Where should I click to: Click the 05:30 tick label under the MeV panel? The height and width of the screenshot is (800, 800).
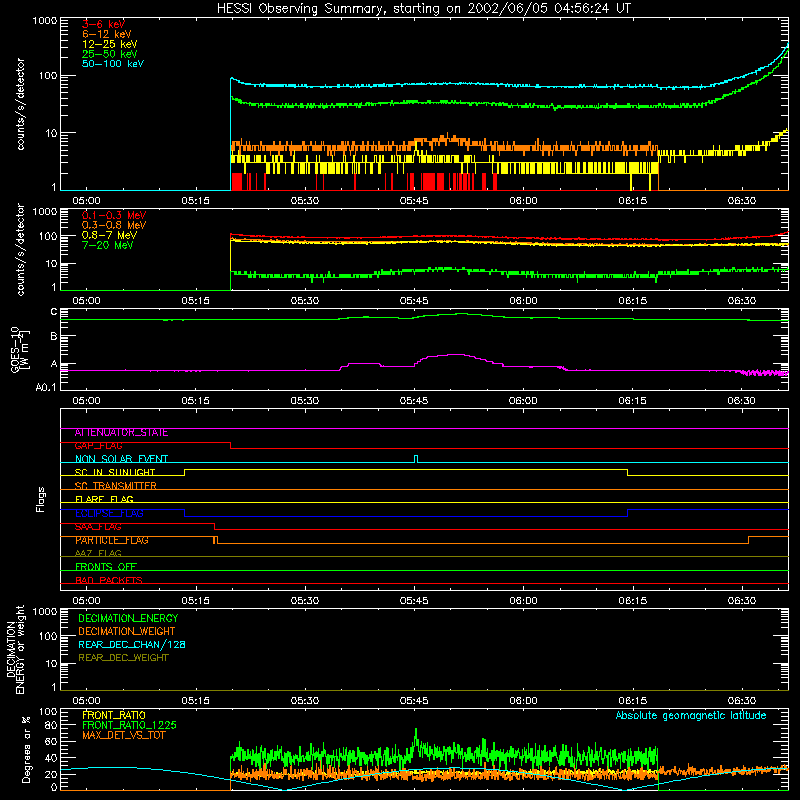(305, 301)
